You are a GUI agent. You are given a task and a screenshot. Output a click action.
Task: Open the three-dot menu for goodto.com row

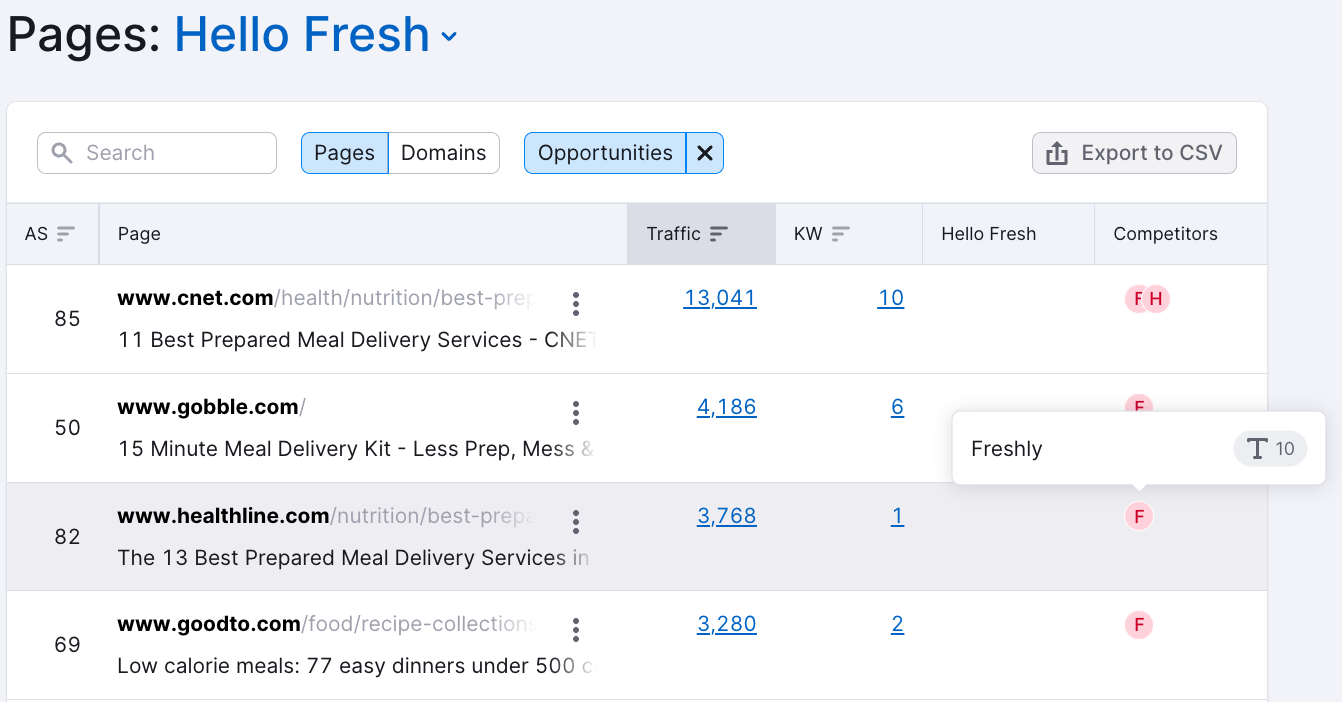pyautogui.click(x=575, y=629)
